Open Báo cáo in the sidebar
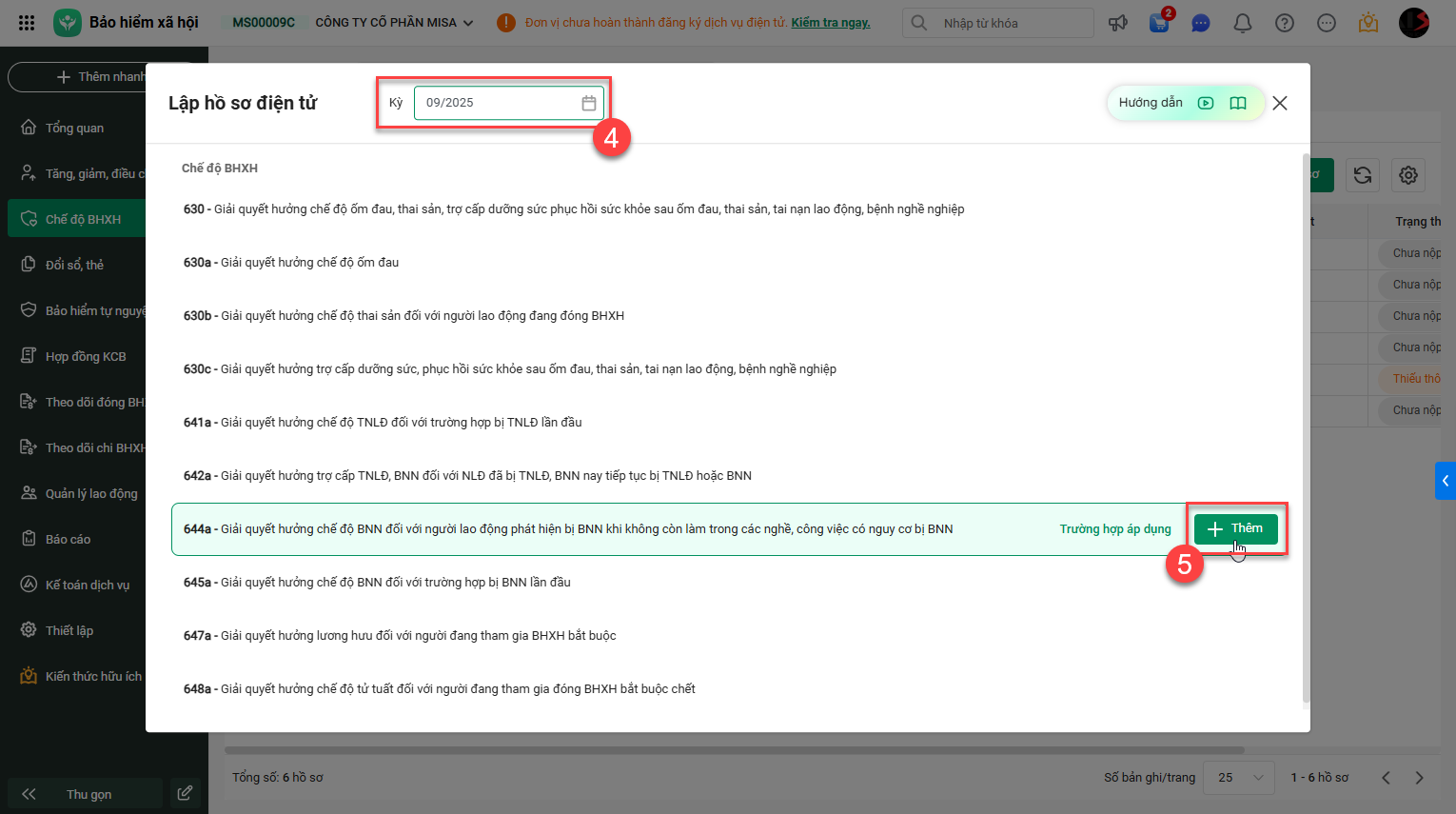The image size is (1456, 814). [x=76, y=539]
